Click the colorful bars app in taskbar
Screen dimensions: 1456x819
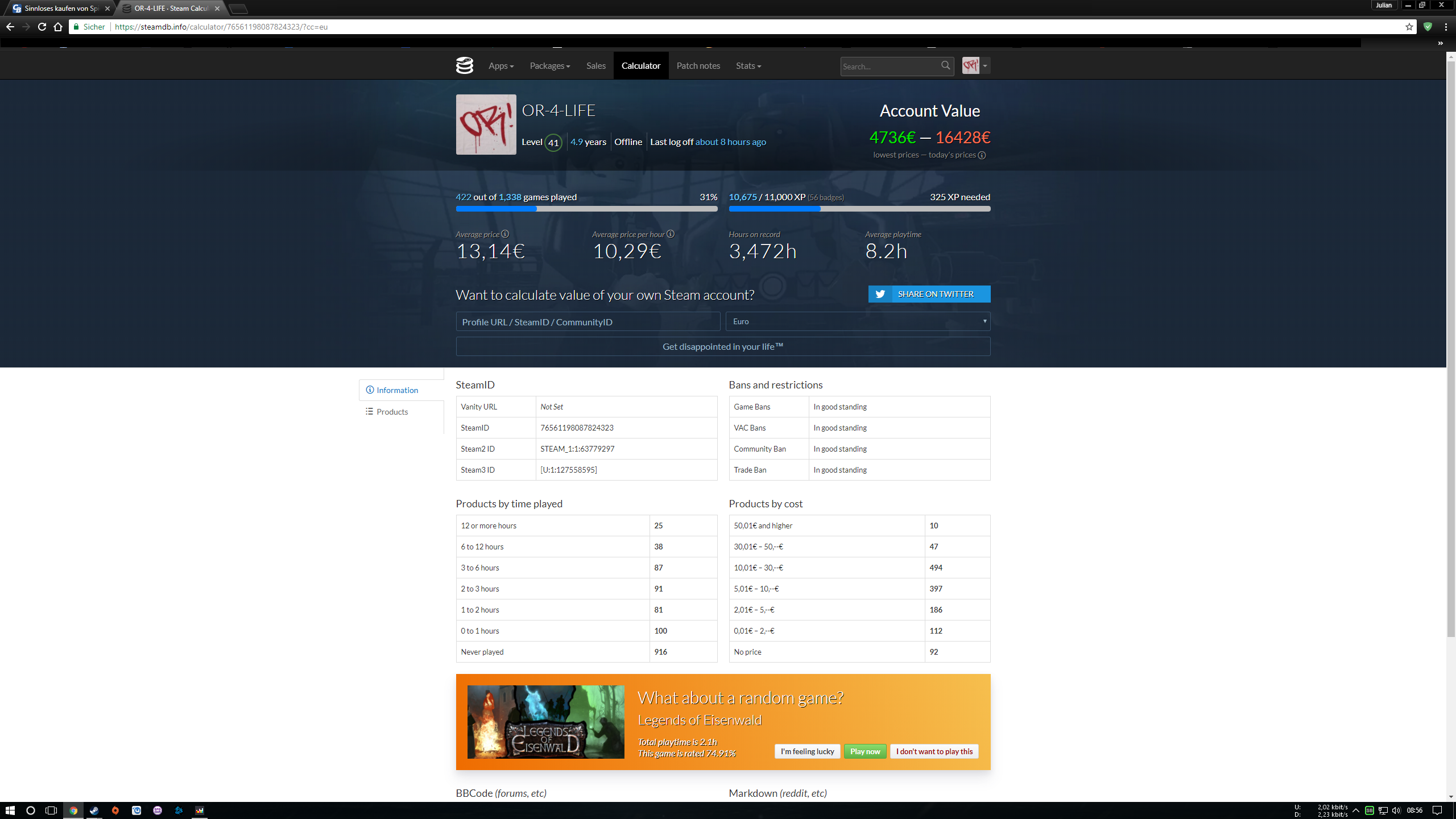click(x=200, y=810)
